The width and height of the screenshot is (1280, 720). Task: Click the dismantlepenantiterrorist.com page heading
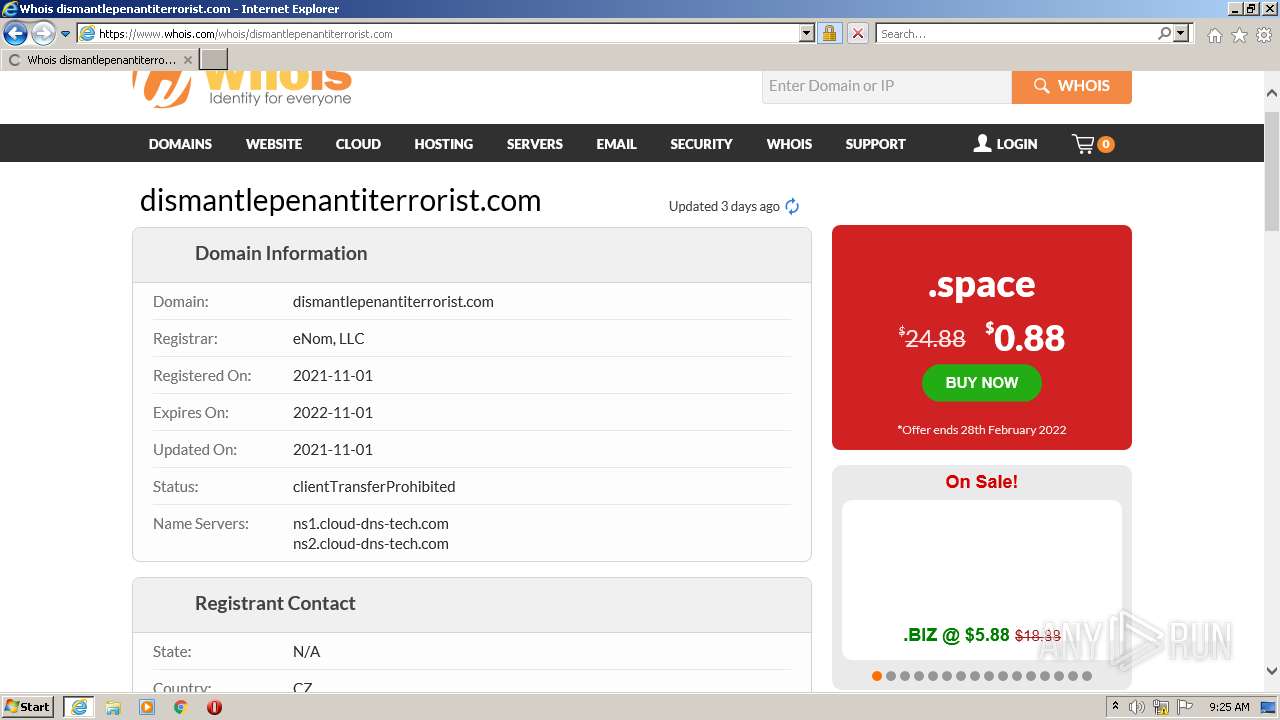(340, 201)
